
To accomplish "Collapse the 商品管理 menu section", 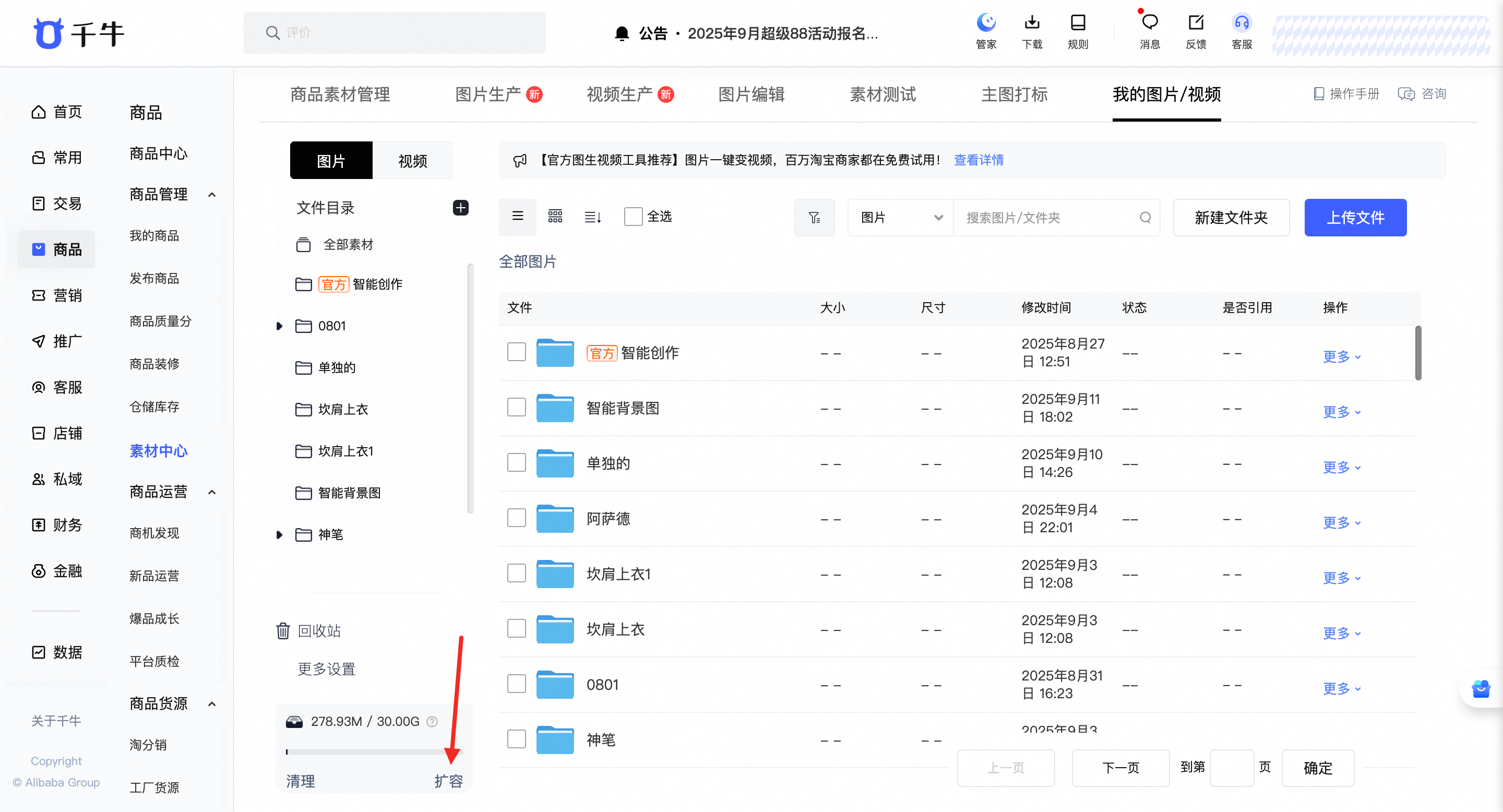I will coord(212,195).
